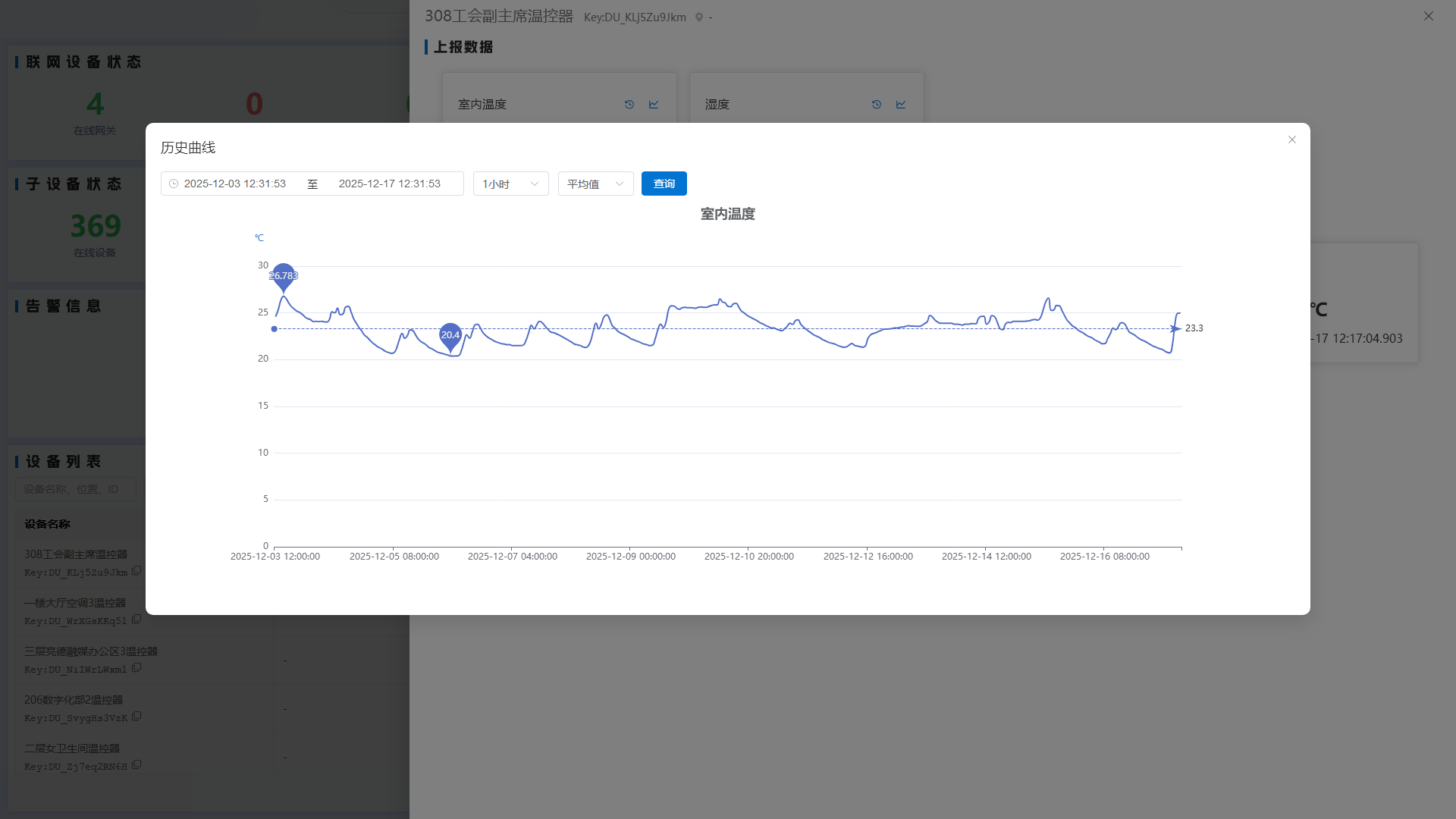Click history icon on 室内温度 card
The height and width of the screenshot is (819, 1456).
629,105
